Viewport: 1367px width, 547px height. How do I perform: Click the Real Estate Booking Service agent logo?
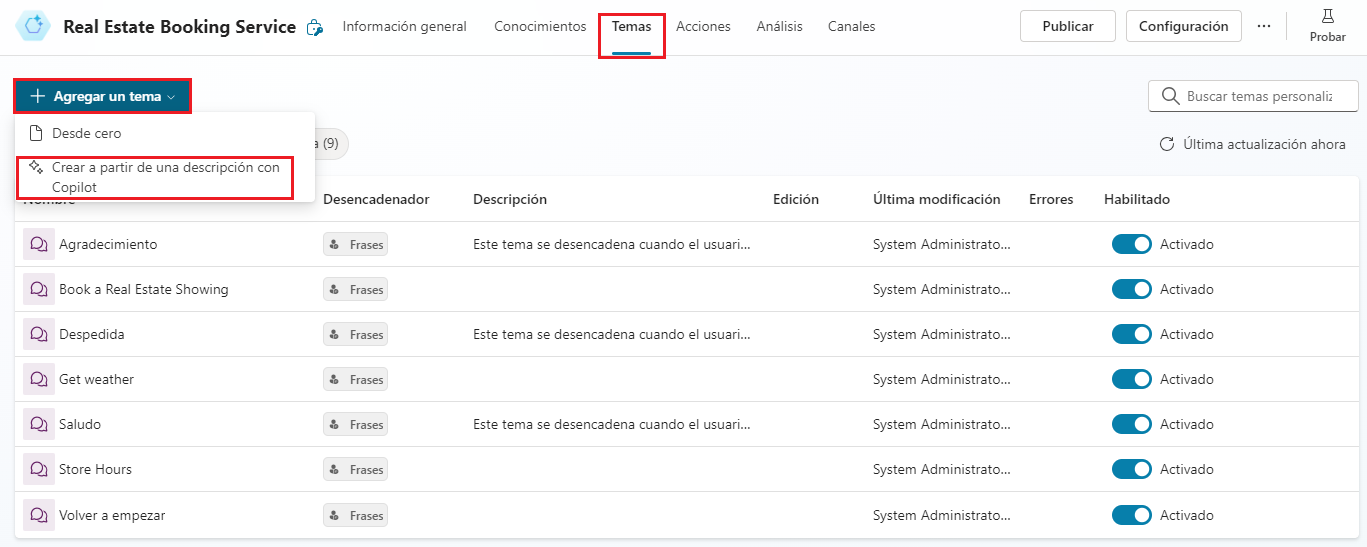(x=34, y=27)
